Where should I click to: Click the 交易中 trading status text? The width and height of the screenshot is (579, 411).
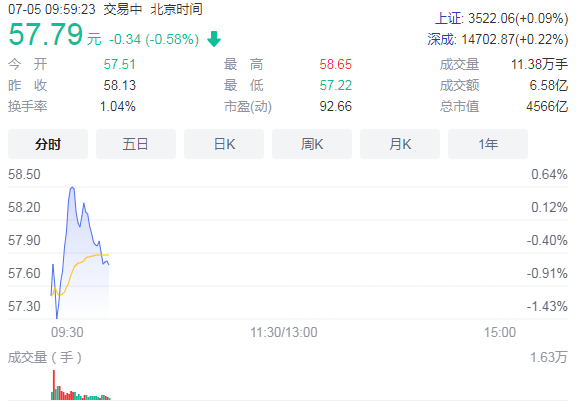[x=123, y=9]
